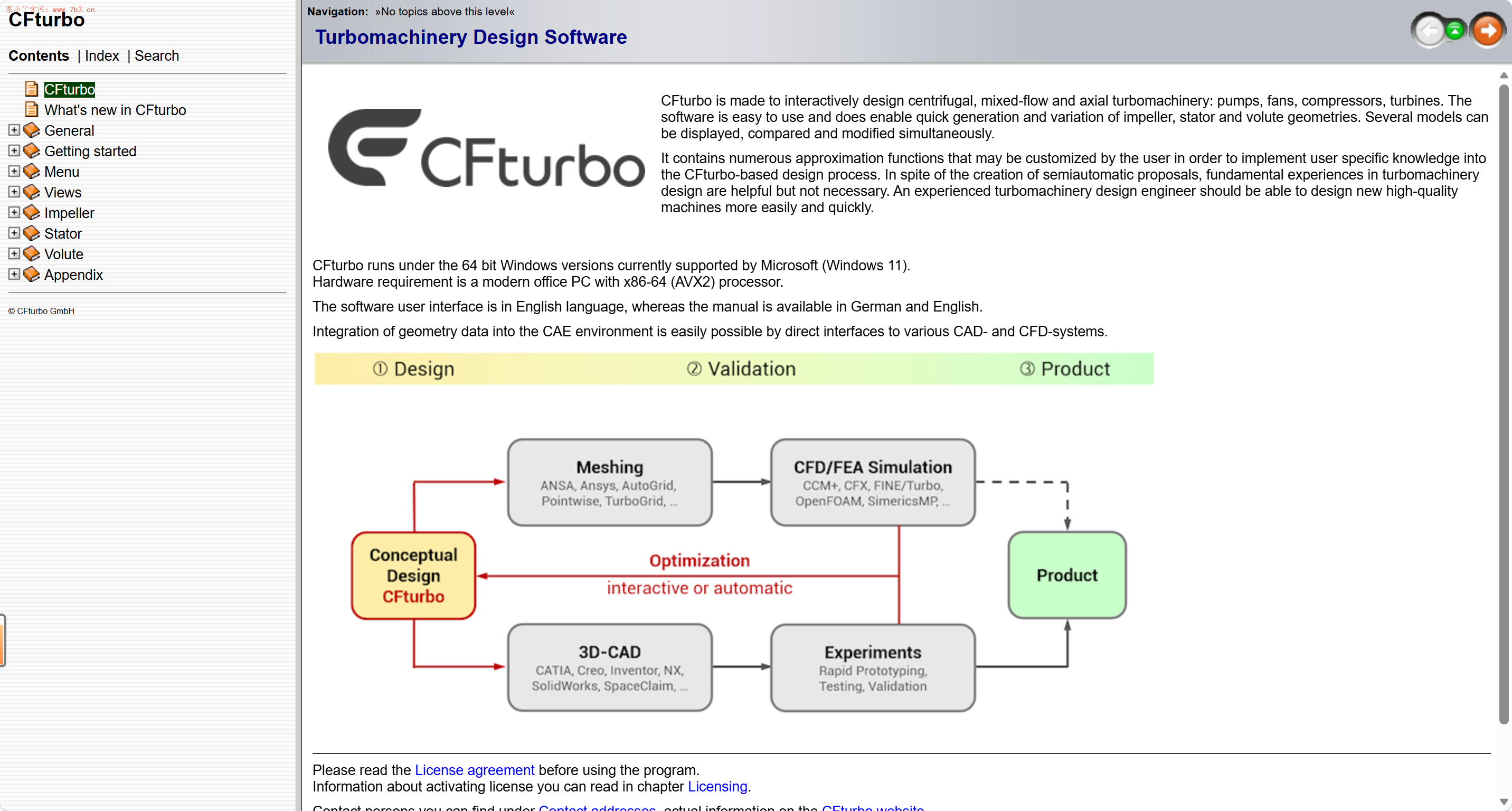Click the content pane vertical scrollbar

click(x=1503, y=405)
